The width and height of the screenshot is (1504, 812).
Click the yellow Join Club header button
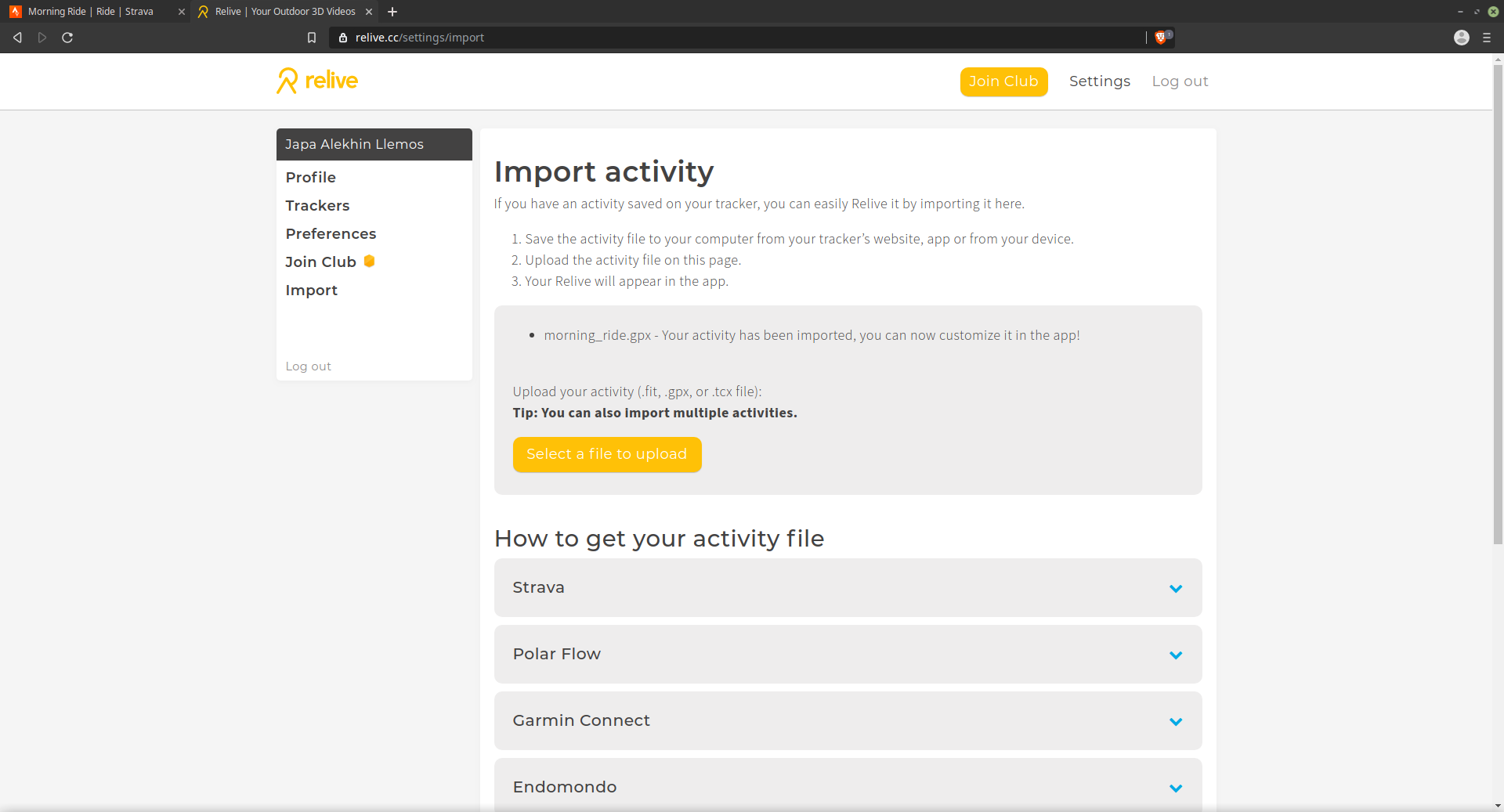(1003, 81)
